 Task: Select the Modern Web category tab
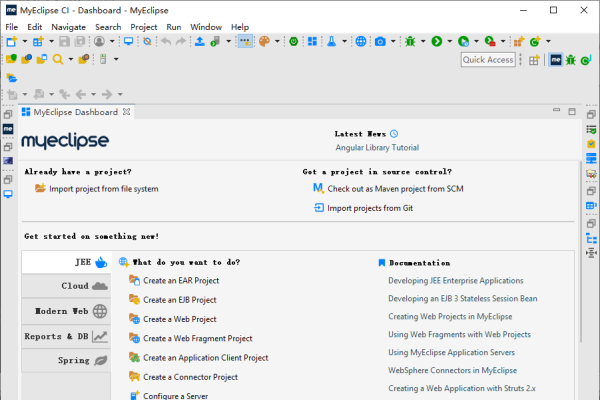coord(66,311)
